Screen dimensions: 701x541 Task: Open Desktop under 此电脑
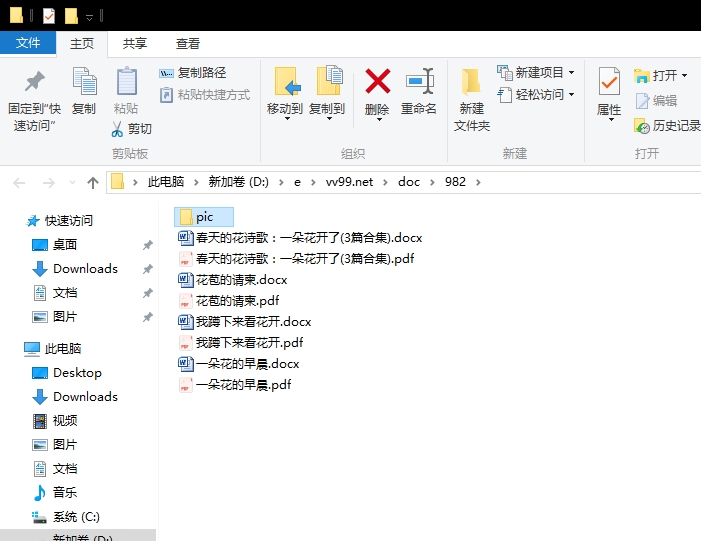tap(67, 373)
